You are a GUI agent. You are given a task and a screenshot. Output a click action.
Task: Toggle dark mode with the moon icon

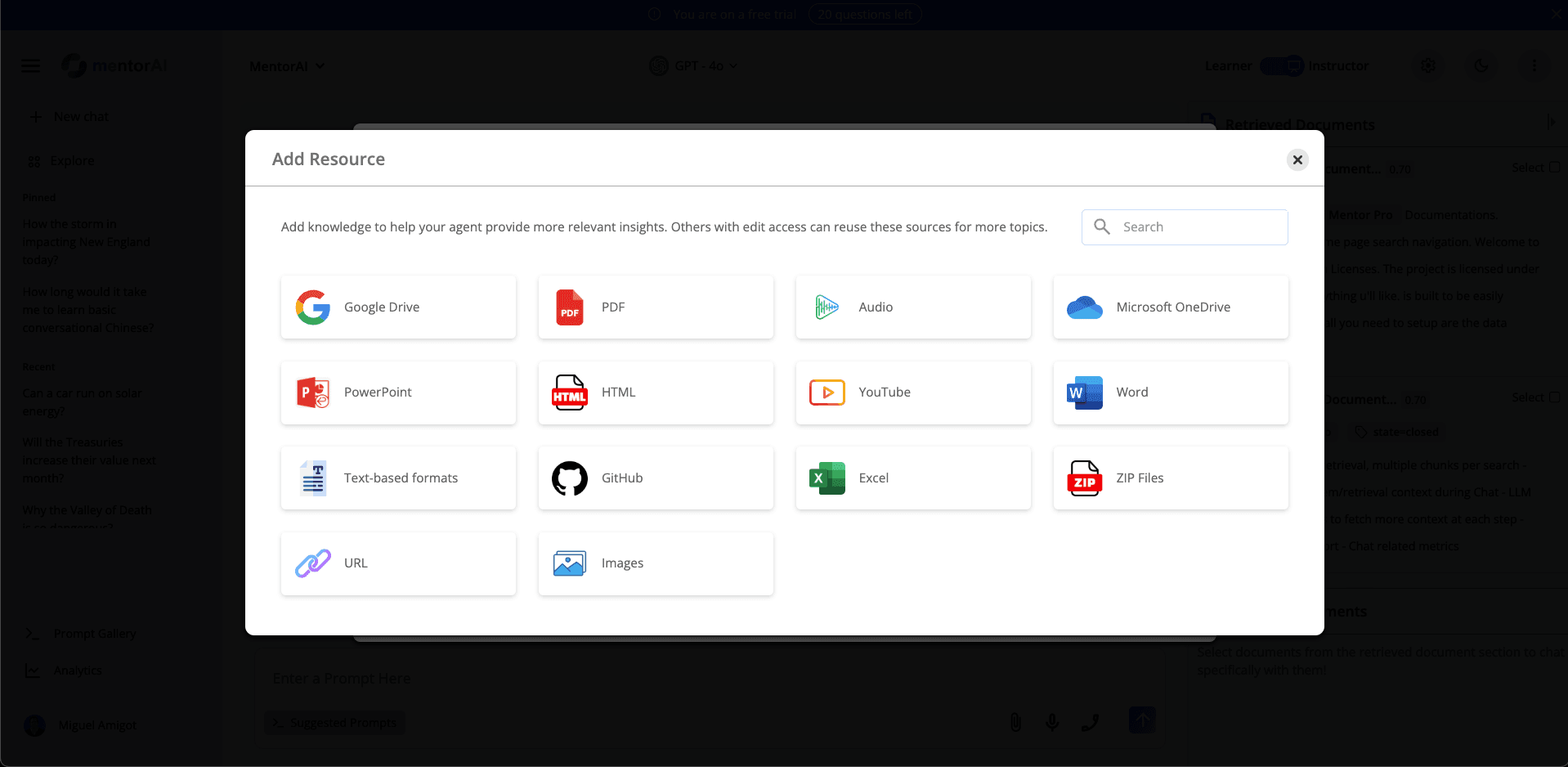pos(1481,65)
